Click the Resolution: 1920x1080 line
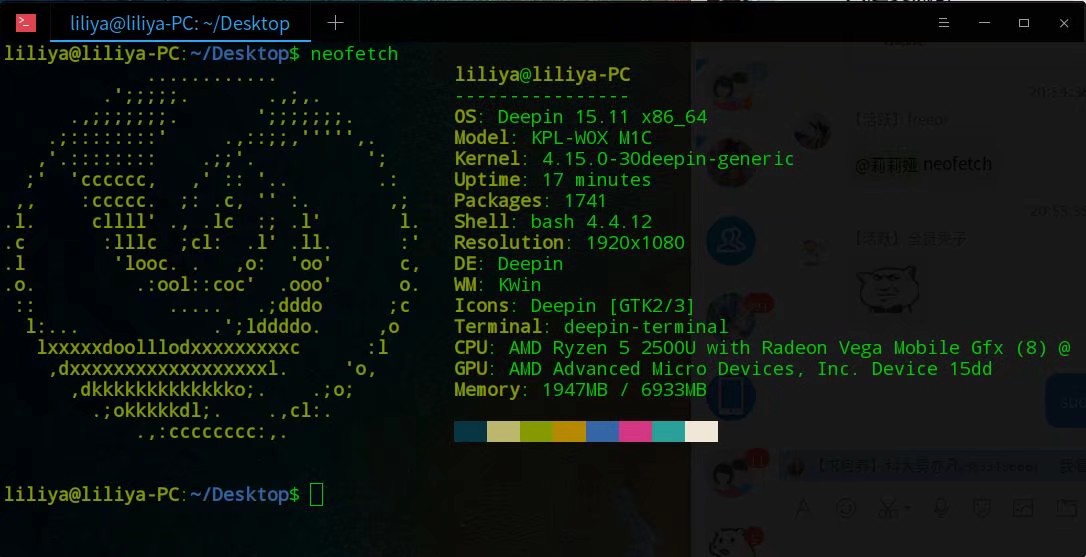The image size is (1086, 557). [x=569, y=242]
